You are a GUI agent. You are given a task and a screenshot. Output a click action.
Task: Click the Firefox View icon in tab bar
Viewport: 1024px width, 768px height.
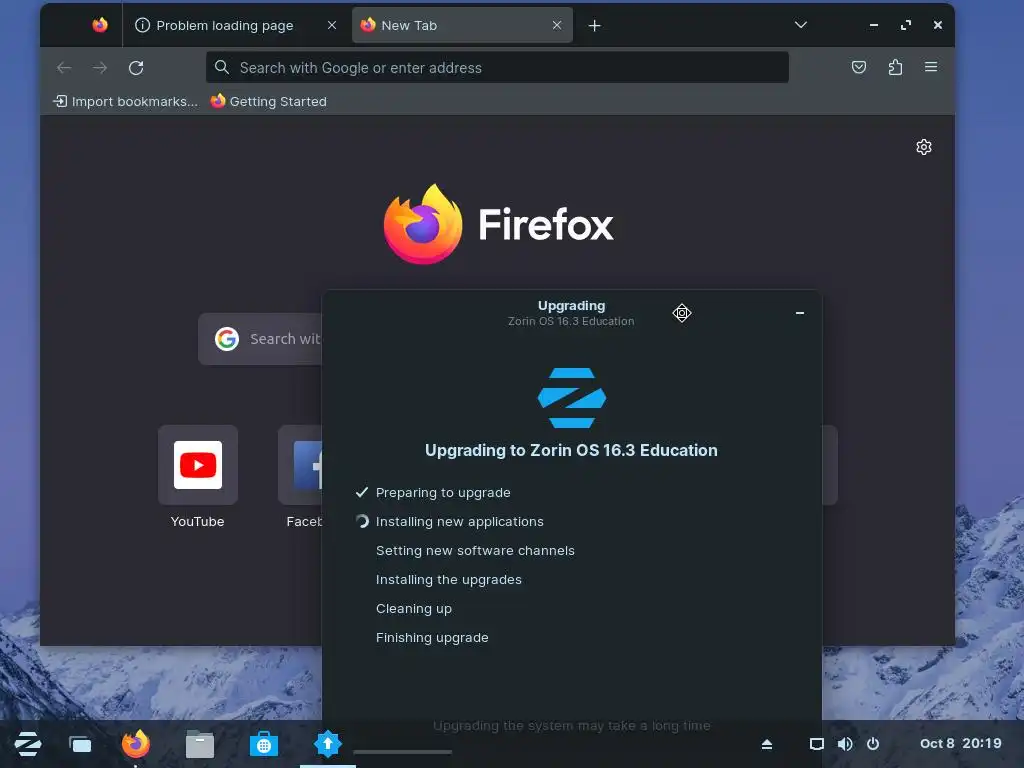pos(100,25)
